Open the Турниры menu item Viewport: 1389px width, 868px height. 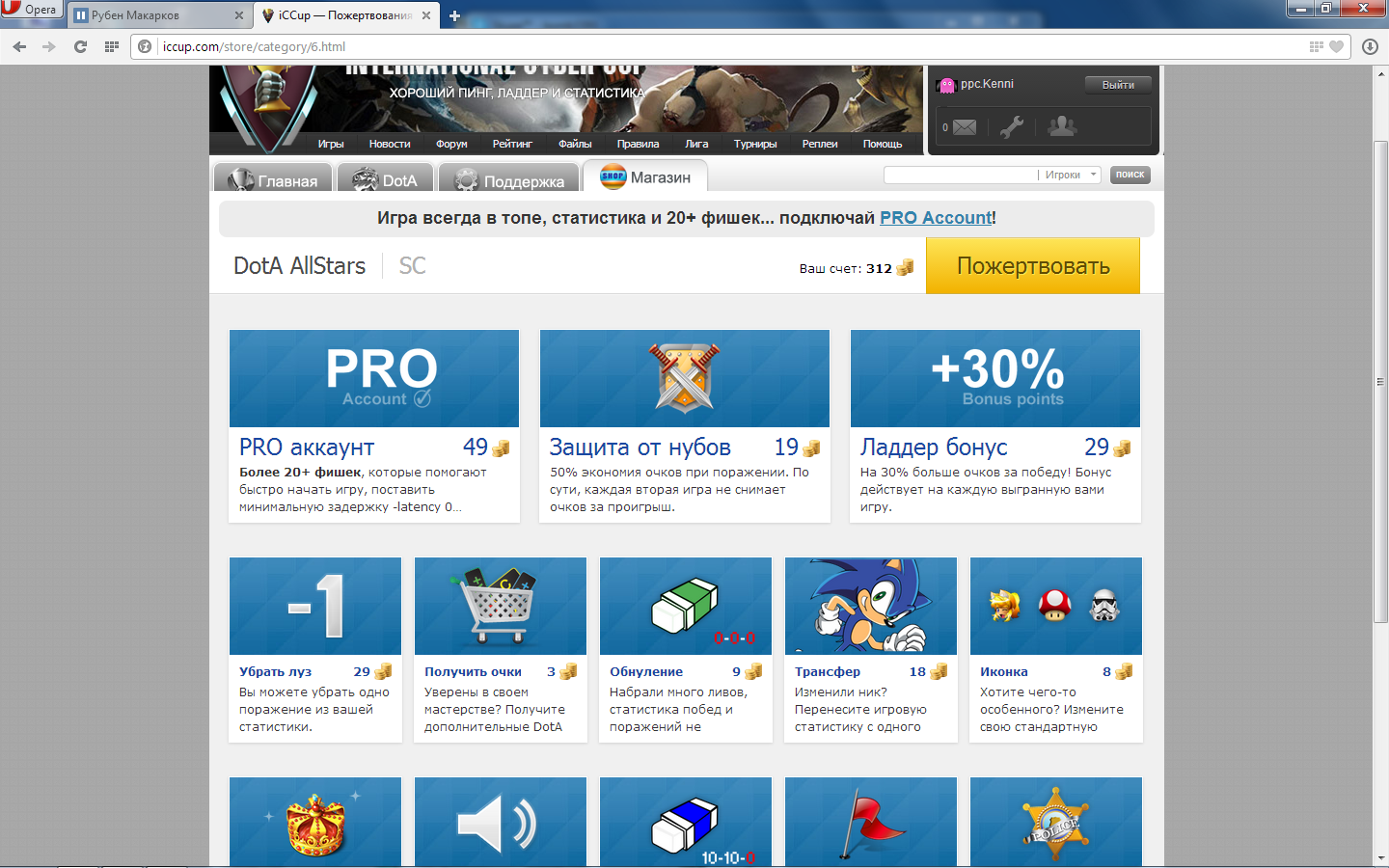pyautogui.click(x=755, y=144)
